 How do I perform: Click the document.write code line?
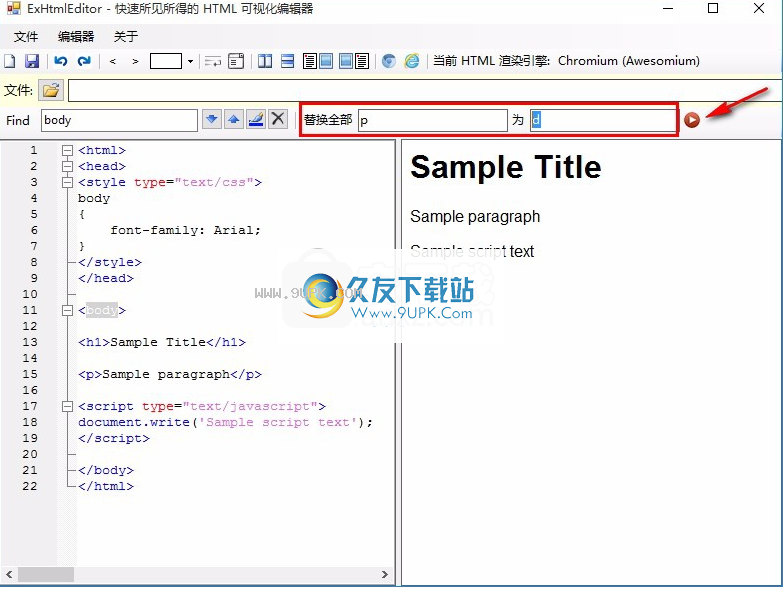pyautogui.click(x=225, y=422)
